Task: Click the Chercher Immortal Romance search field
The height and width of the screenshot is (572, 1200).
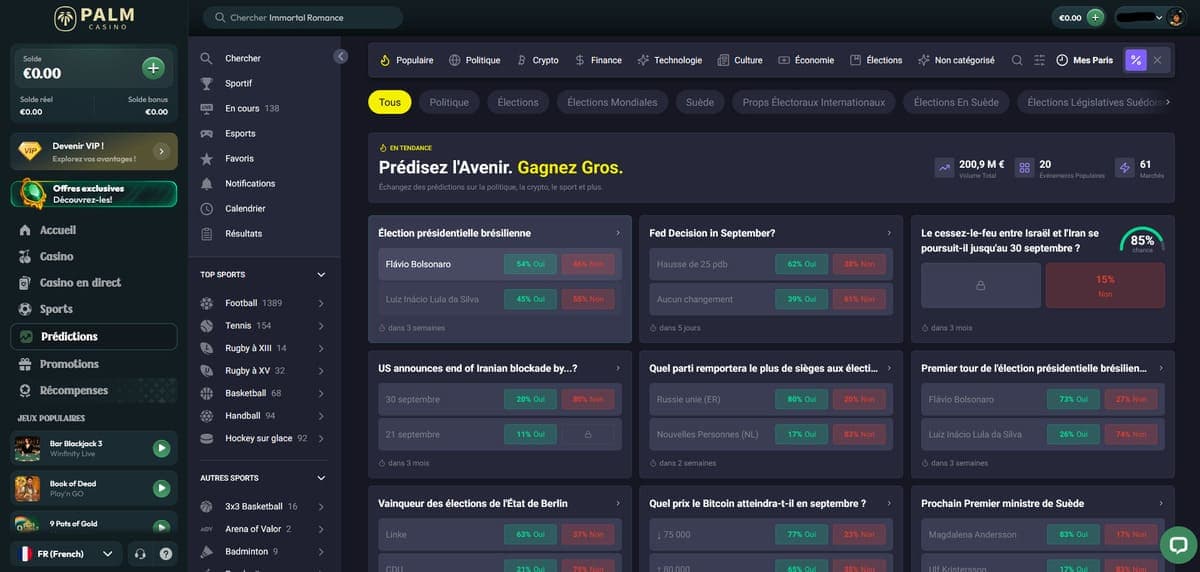Action: point(303,17)
